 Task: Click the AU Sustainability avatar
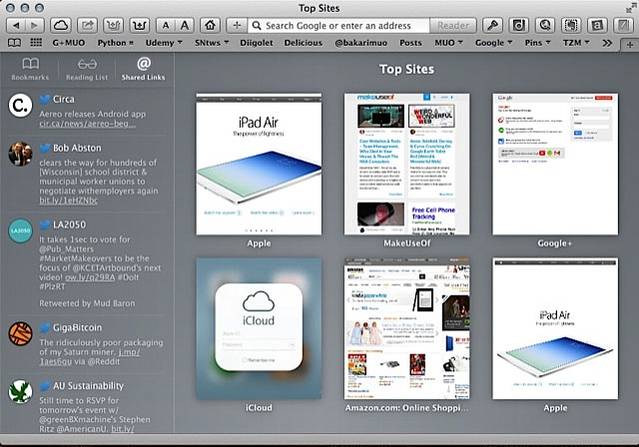(20, 392)
